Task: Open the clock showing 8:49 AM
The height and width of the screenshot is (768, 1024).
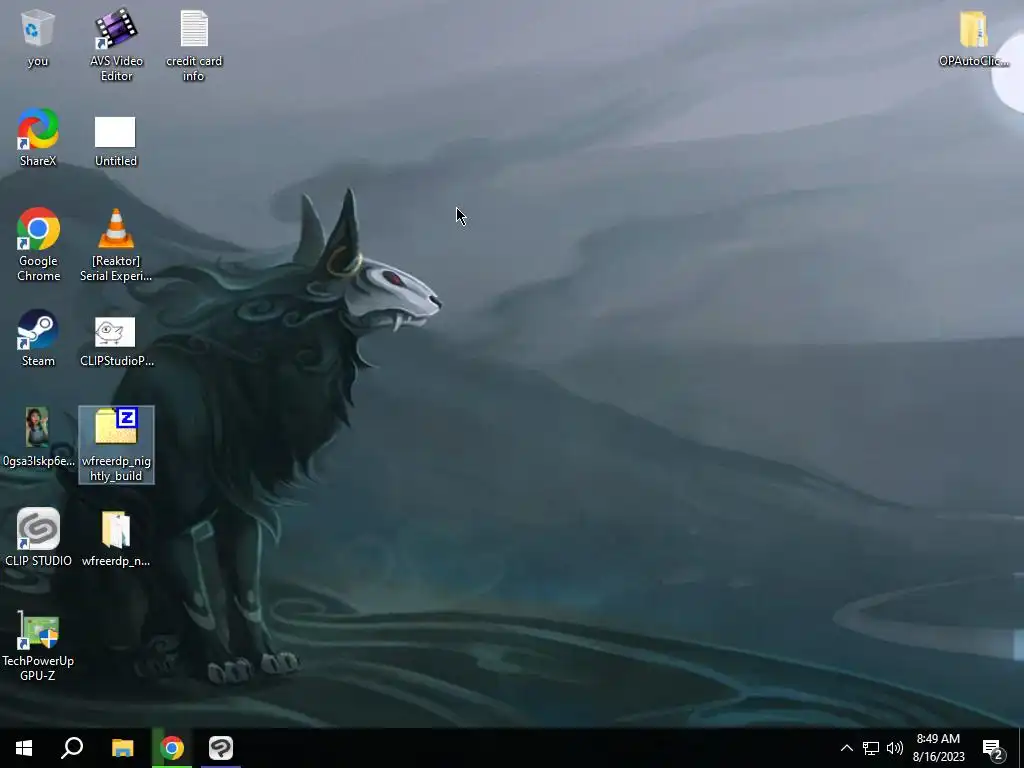Action: tap(938, 748)
